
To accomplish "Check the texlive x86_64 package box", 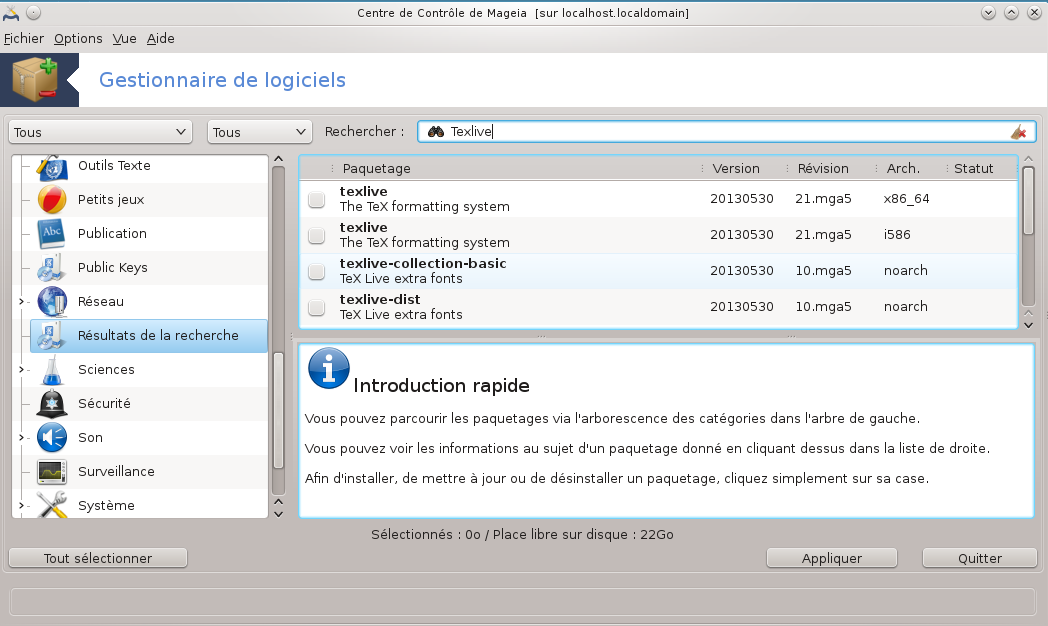I will point(317,199).
